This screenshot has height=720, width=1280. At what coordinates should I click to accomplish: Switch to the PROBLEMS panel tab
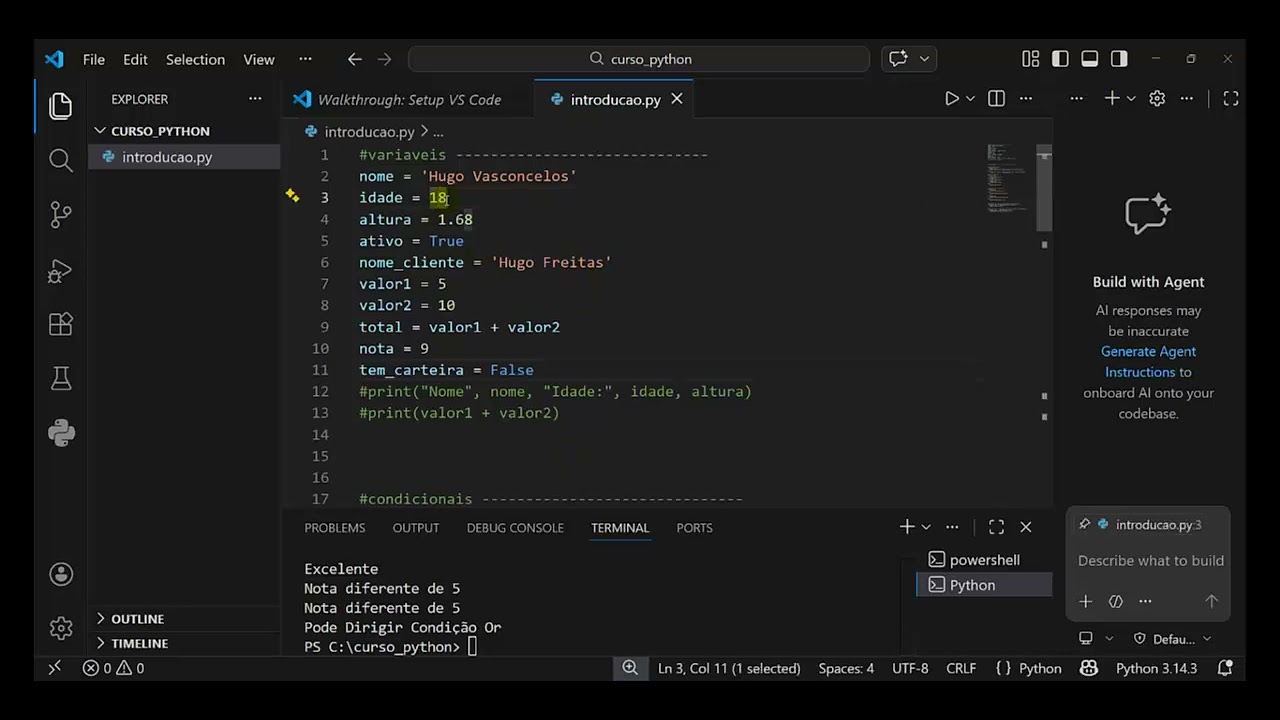click(x=335, y=527)
